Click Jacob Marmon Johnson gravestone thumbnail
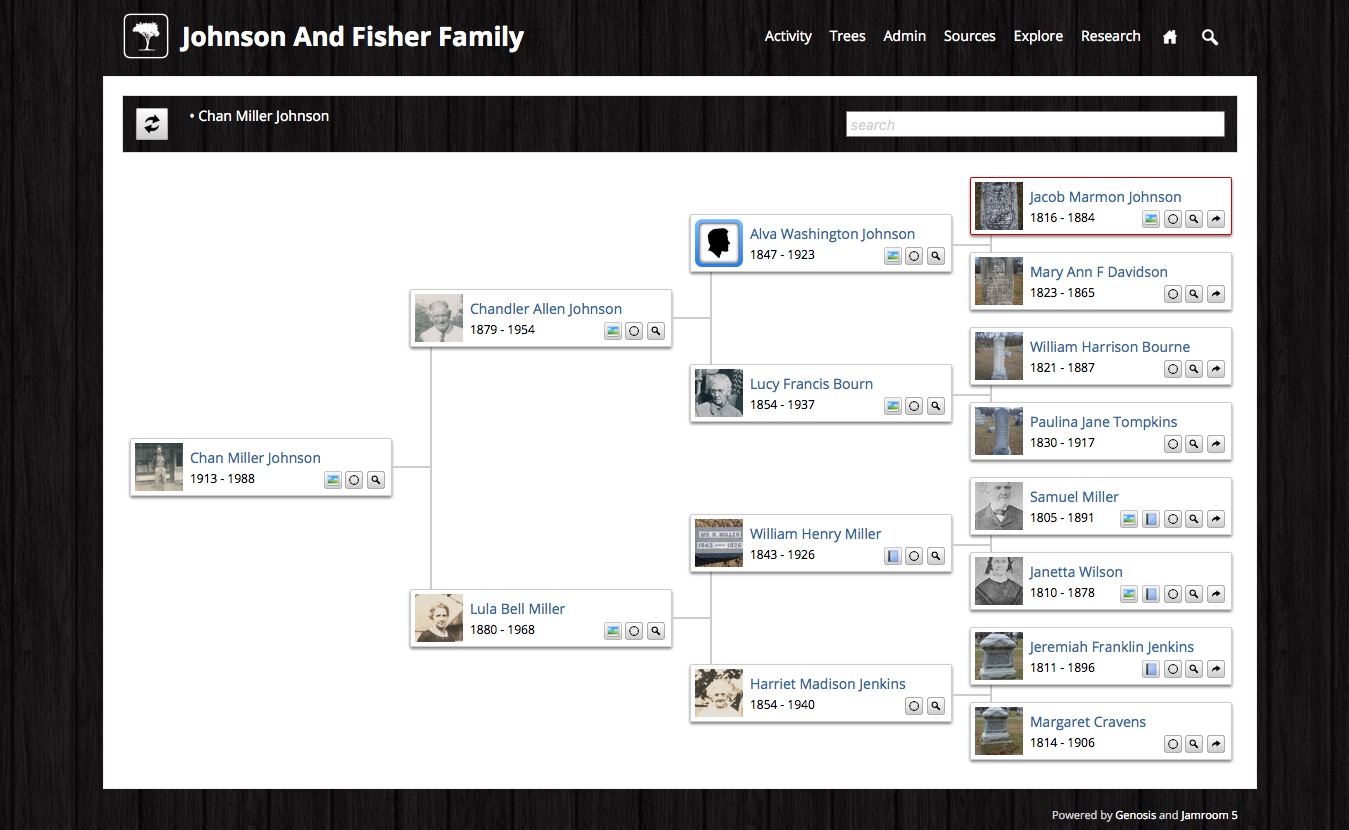This screenshot has width=1349, height=830. [x=999, y=206]
